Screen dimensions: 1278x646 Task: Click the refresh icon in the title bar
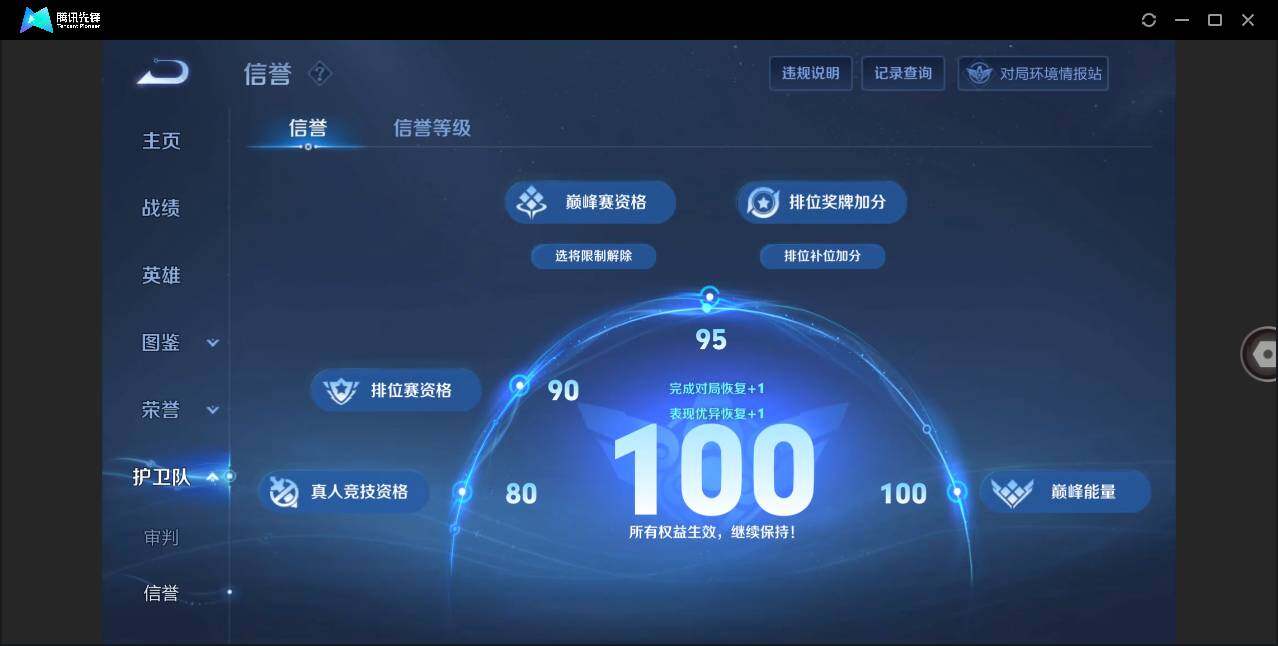click(x=1148, y=19)
